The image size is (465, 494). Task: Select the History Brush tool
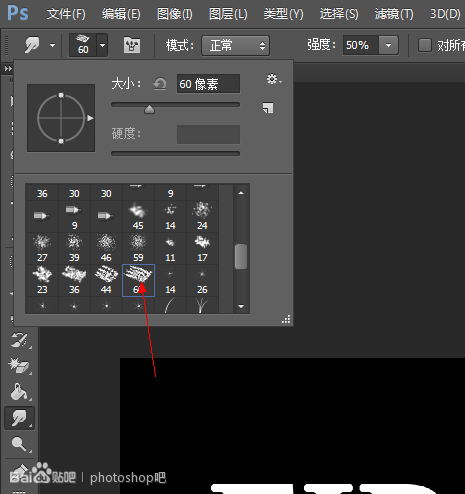[19, 339]
